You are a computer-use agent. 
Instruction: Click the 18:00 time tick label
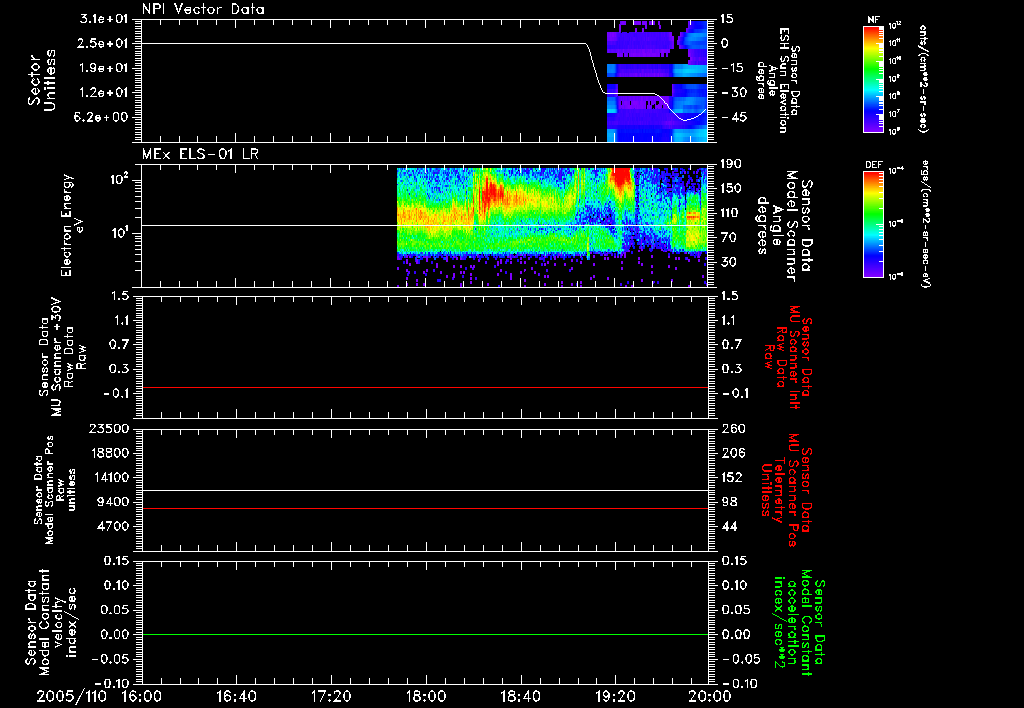click(426, 696)
